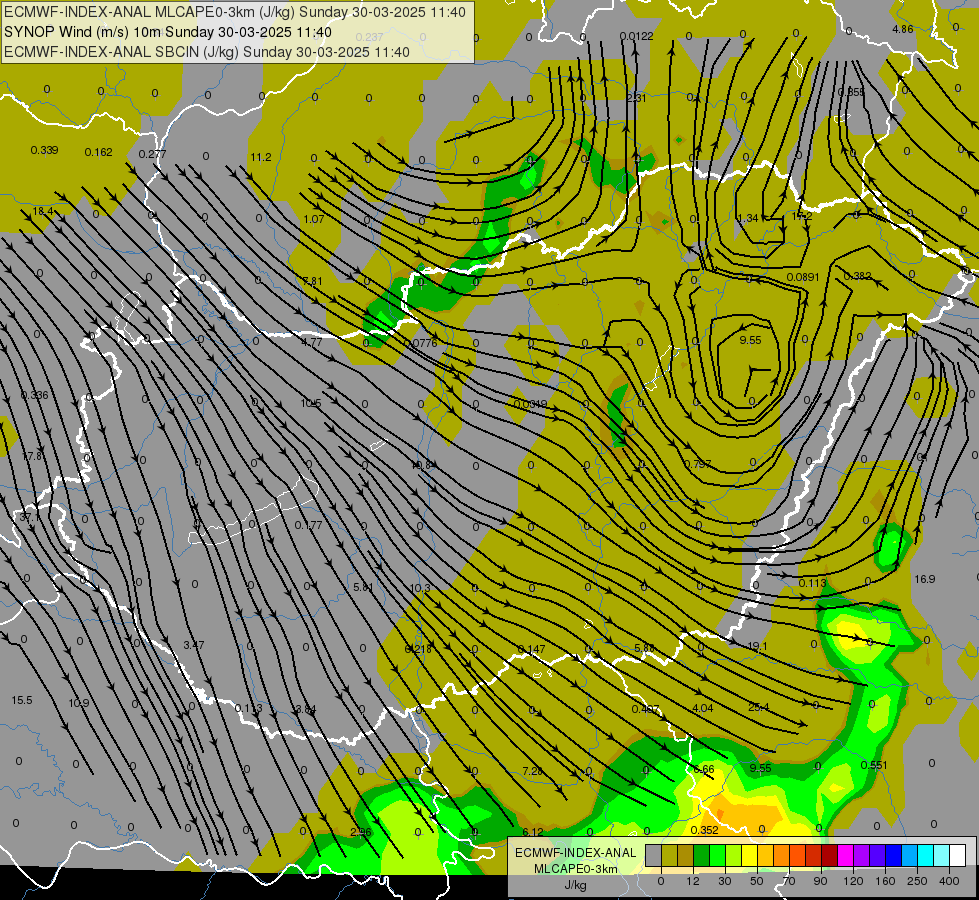
Task: Click the map value 6.66
Action: (x=704, y=769)
